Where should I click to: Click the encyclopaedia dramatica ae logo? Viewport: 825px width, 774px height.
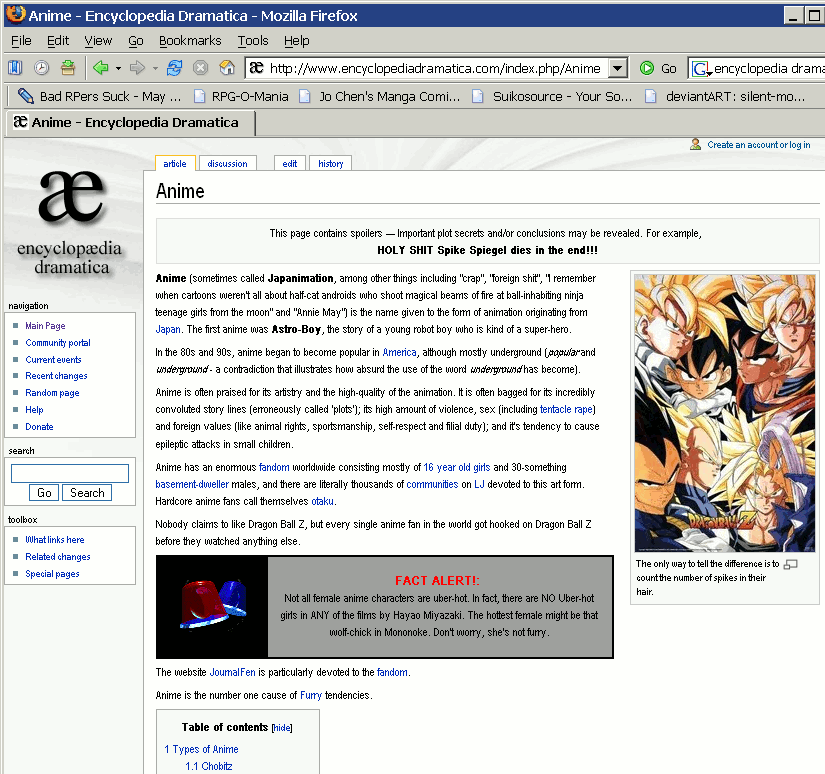(x=71, y=222)
